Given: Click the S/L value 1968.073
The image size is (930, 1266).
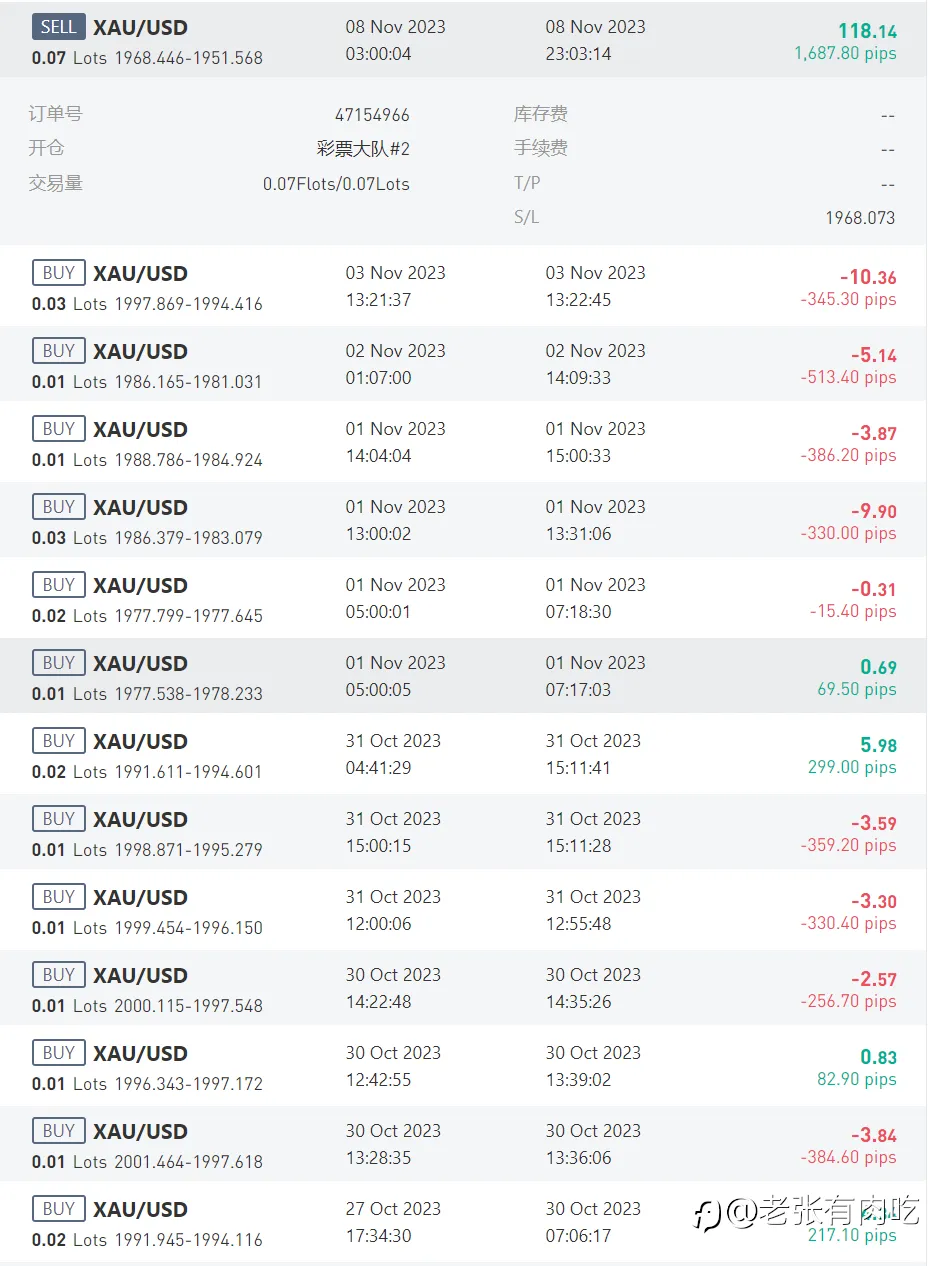Looking at the screenshot, I should (860, 218).
